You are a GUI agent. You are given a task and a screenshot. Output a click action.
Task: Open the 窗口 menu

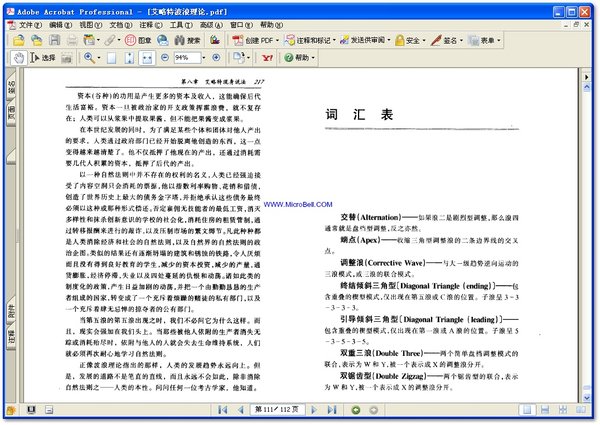241,25
